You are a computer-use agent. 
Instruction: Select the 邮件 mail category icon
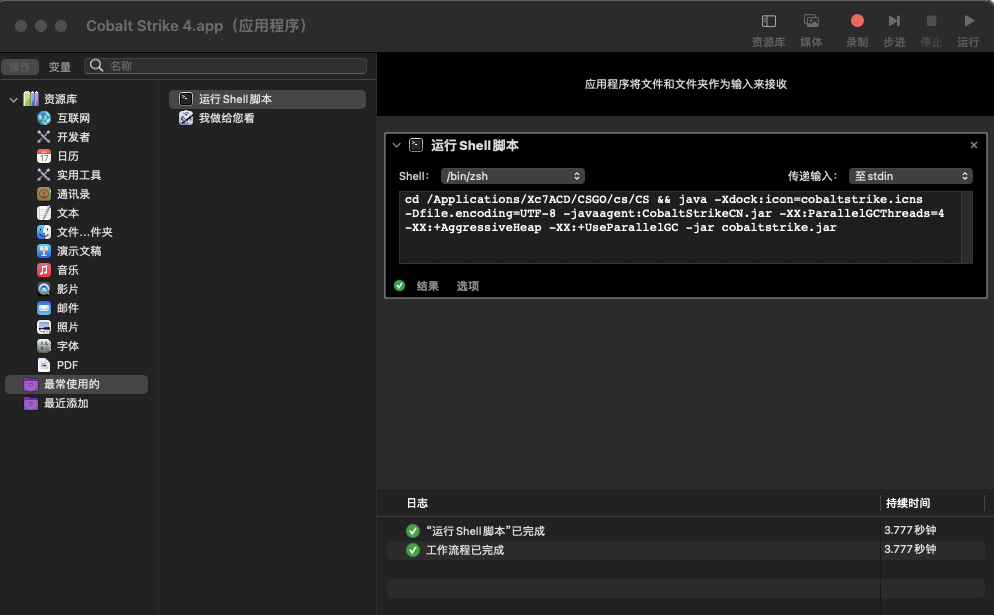44,308
